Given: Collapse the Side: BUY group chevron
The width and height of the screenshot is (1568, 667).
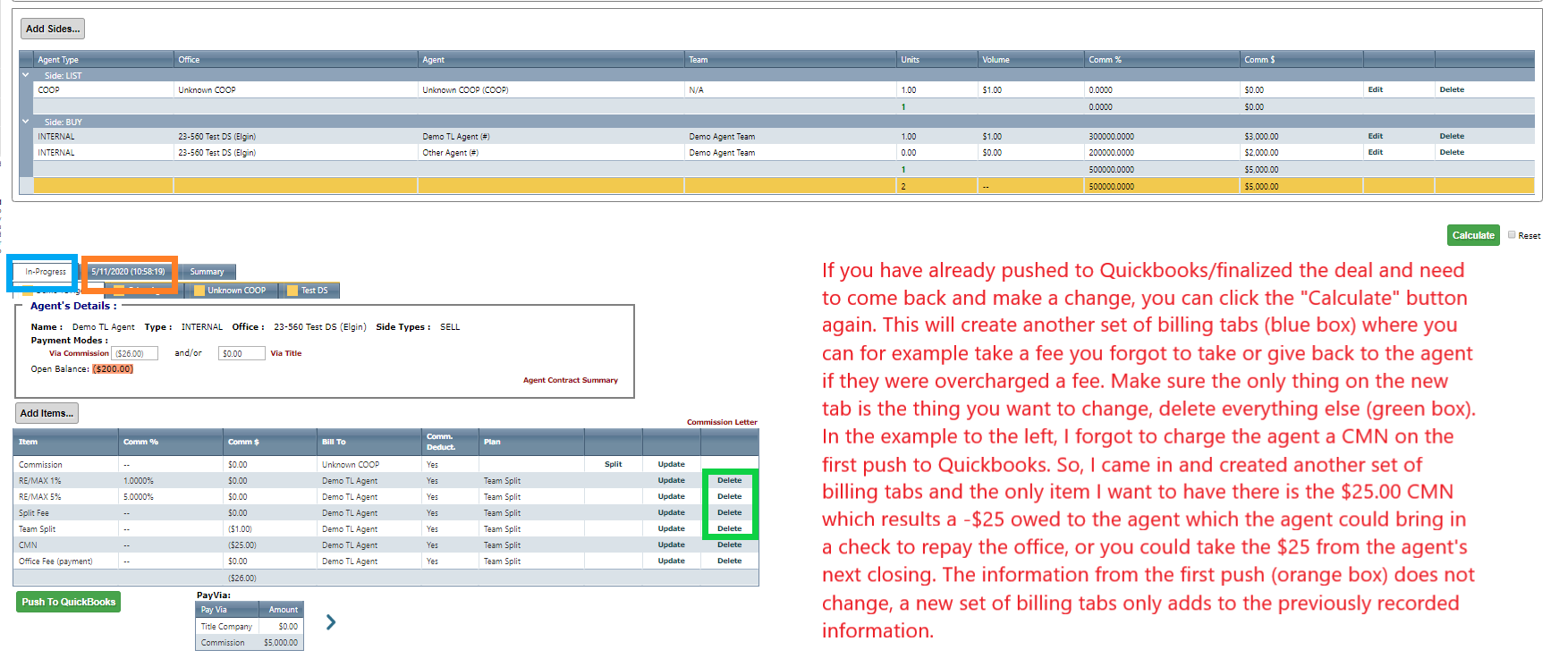Looking at the screenshot, I should (x=26, y=122).
